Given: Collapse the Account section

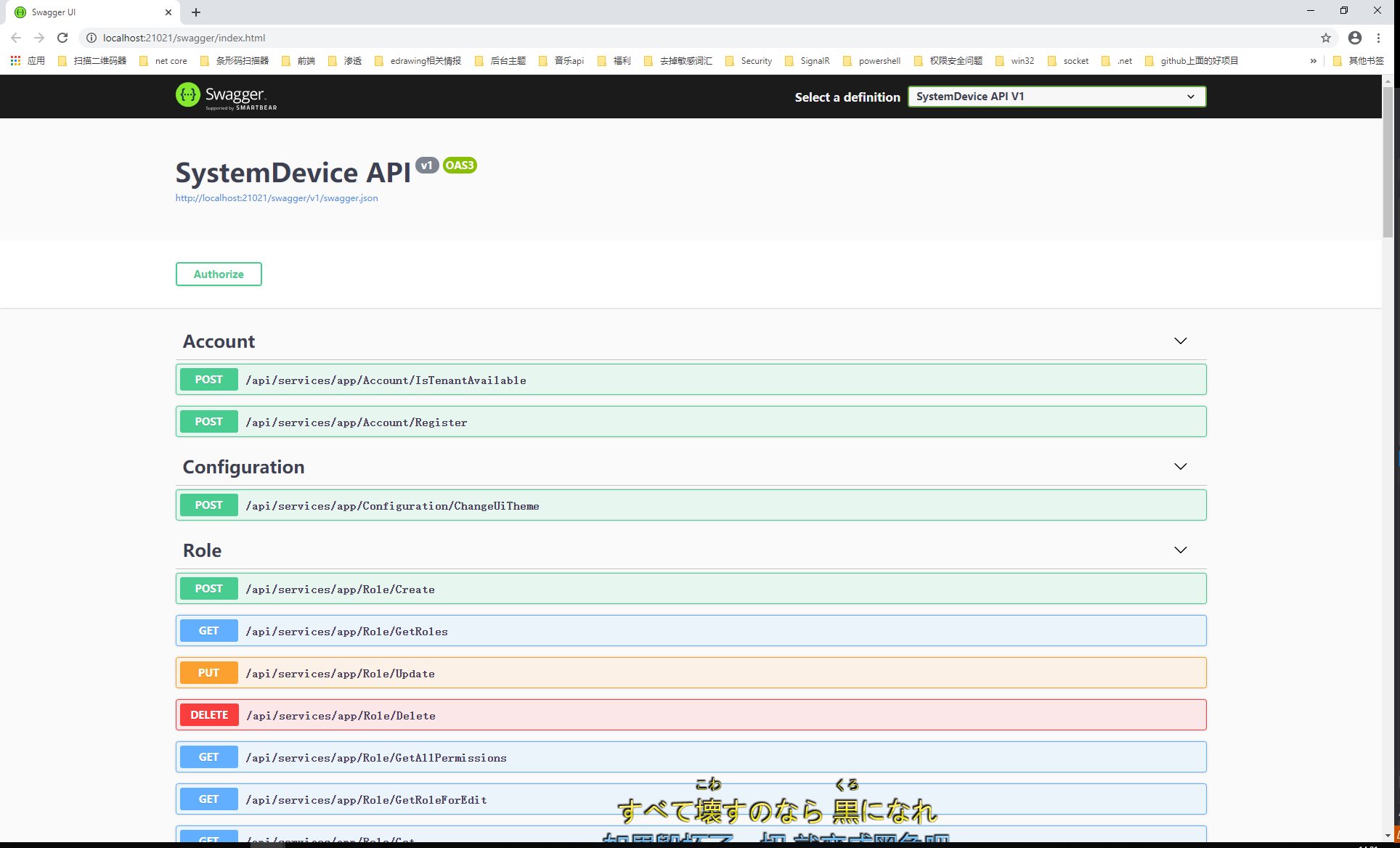Looking at the screenshot, I should (x=1180, y=341).
